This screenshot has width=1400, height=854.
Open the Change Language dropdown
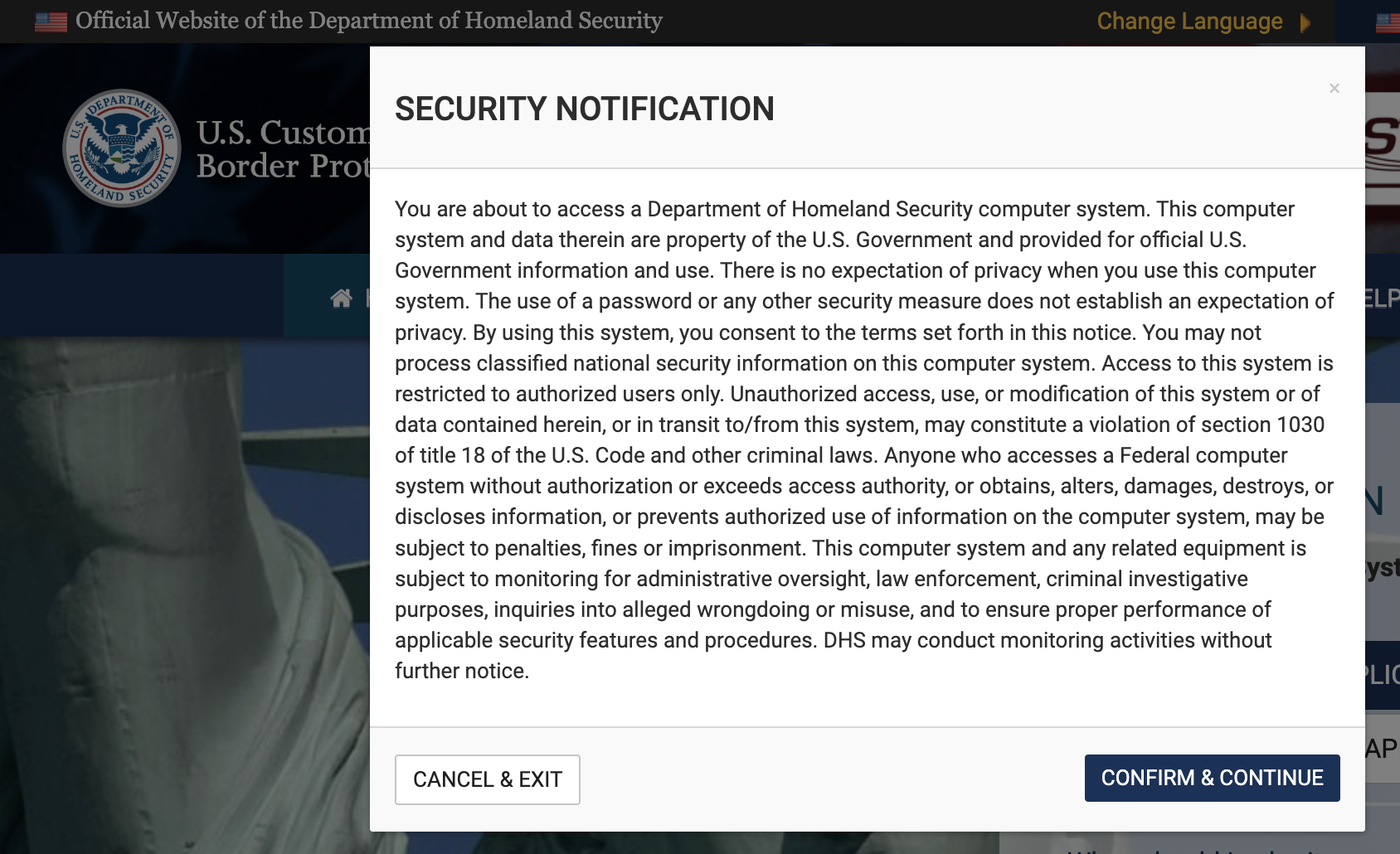click(1189, 22)
